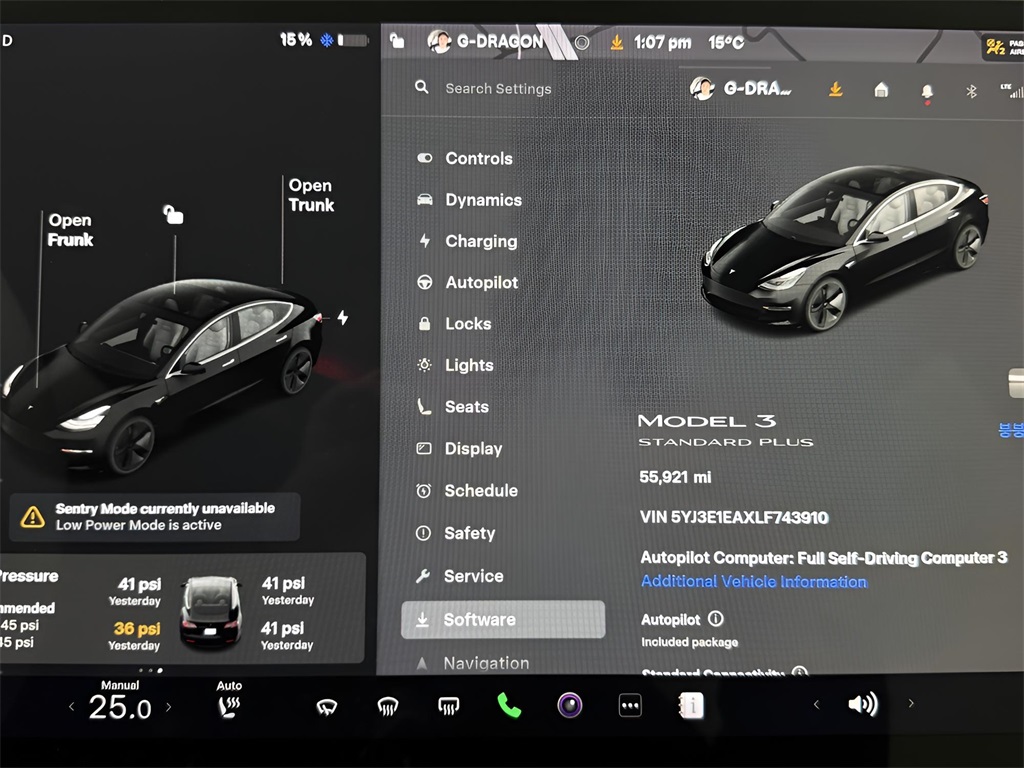
Task: Click the Autopilot info circle icon
Action: pyautogui.click(x=715, y=619)
